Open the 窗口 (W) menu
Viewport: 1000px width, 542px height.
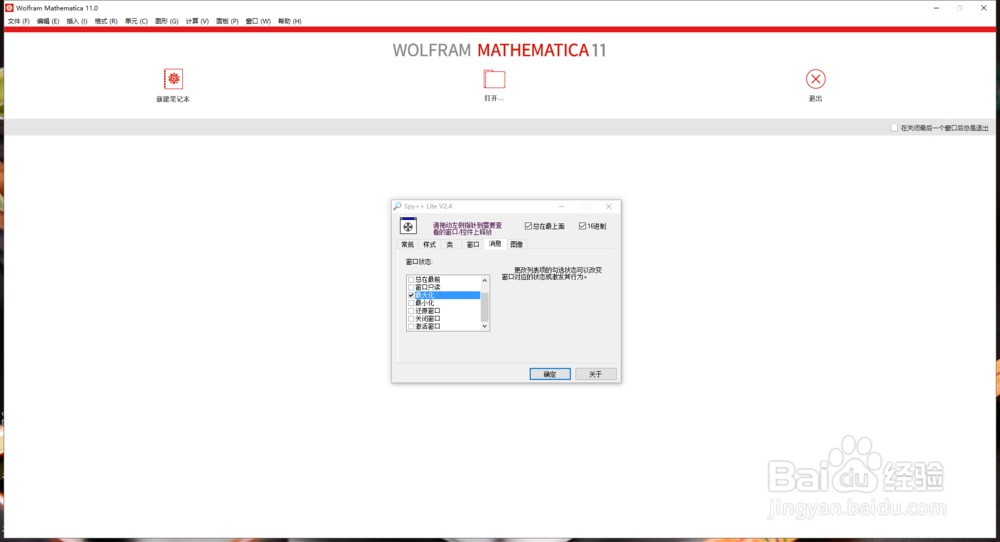[x=258, y=21]
